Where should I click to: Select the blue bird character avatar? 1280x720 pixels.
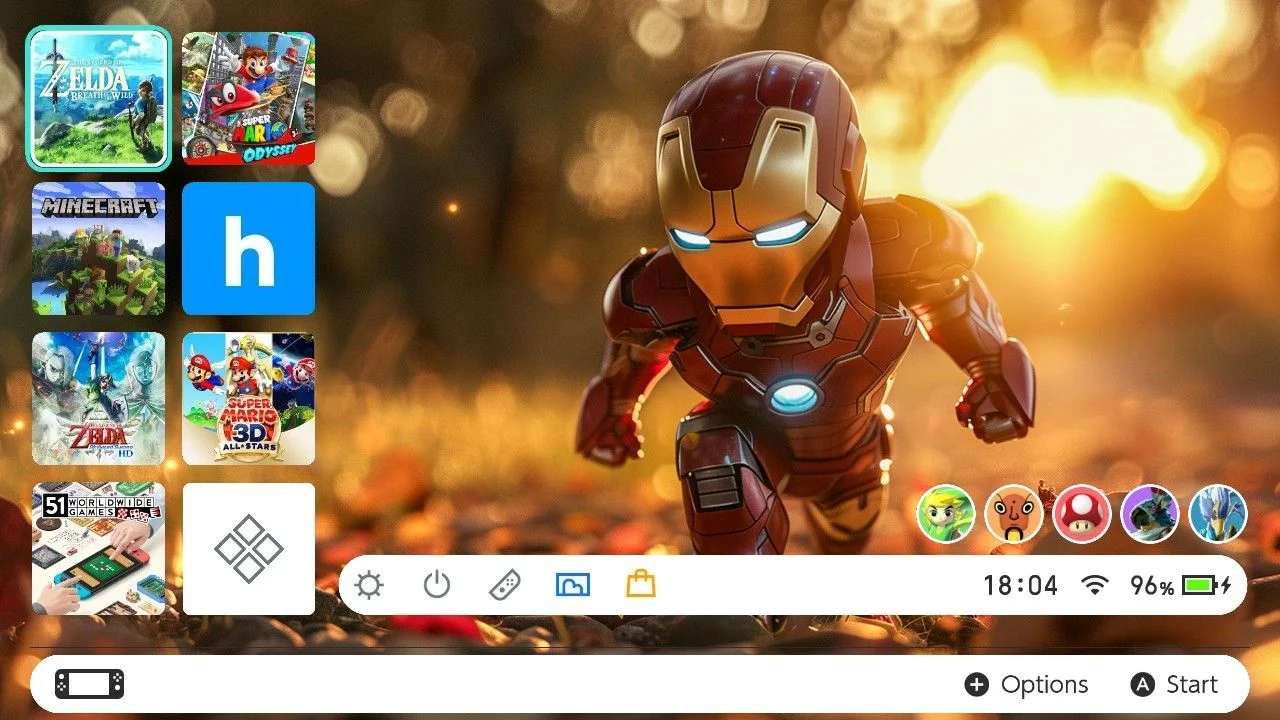tap(1218, 514)
